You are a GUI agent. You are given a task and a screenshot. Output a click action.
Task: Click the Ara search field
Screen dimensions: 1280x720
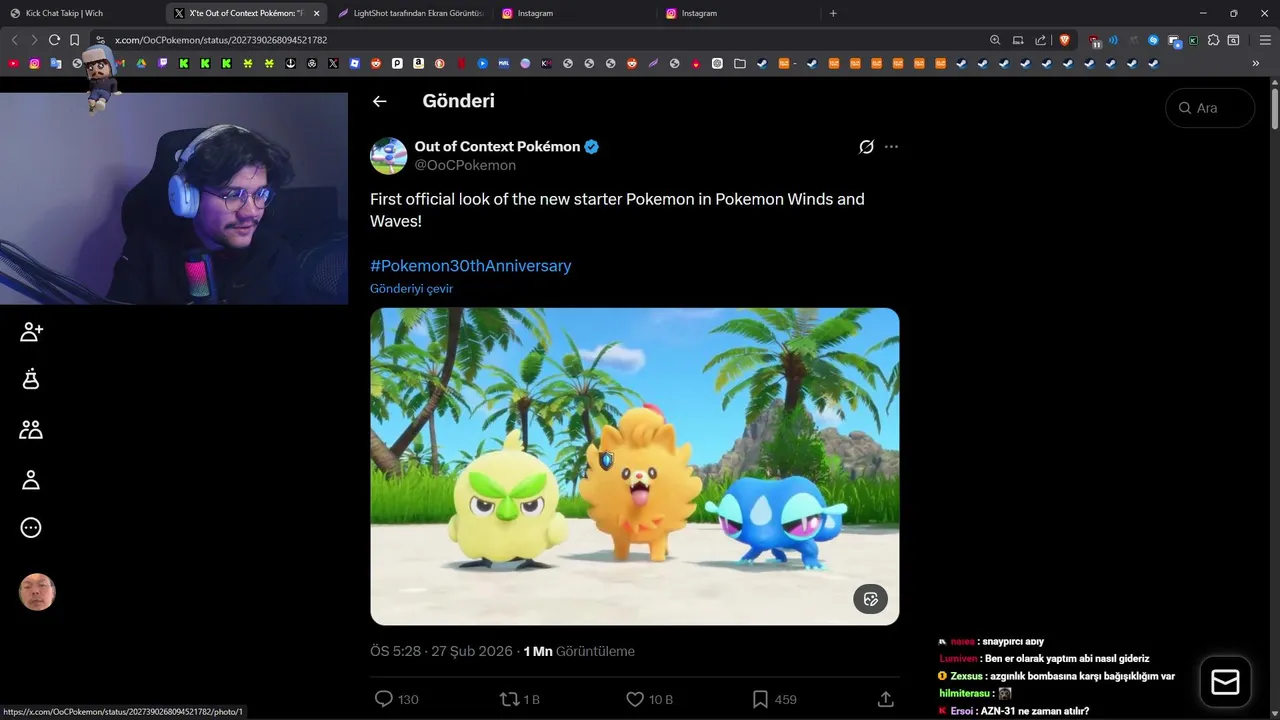click(1210, 108)
